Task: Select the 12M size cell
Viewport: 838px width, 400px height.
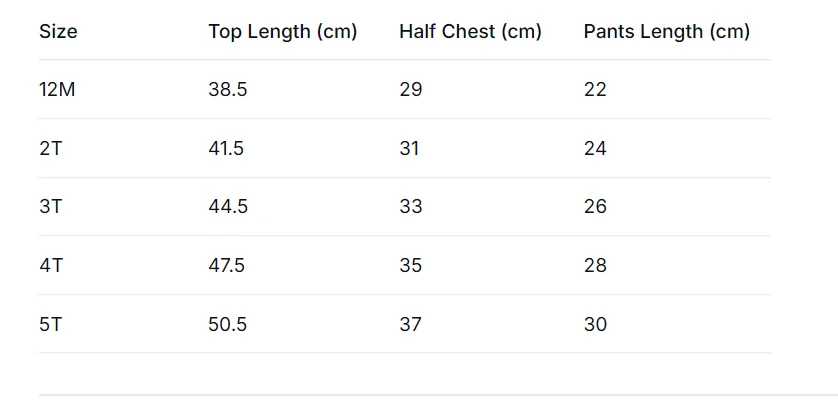Action: (x=57, y=89)
